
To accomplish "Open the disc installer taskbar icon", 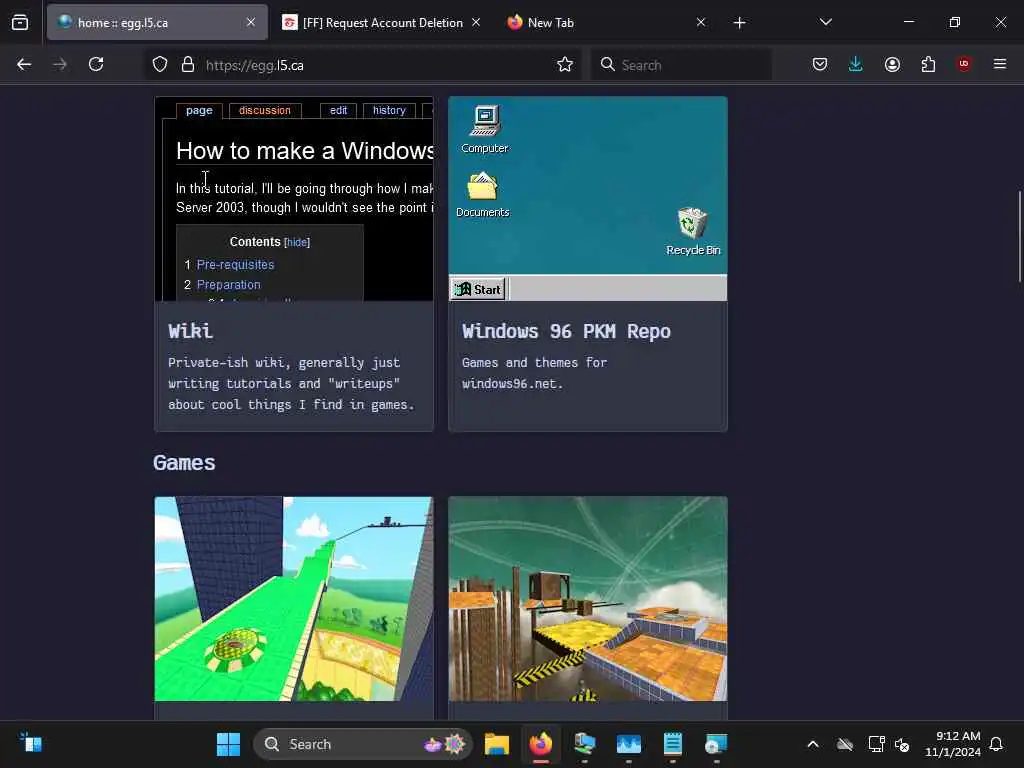I will click(716, 744).
